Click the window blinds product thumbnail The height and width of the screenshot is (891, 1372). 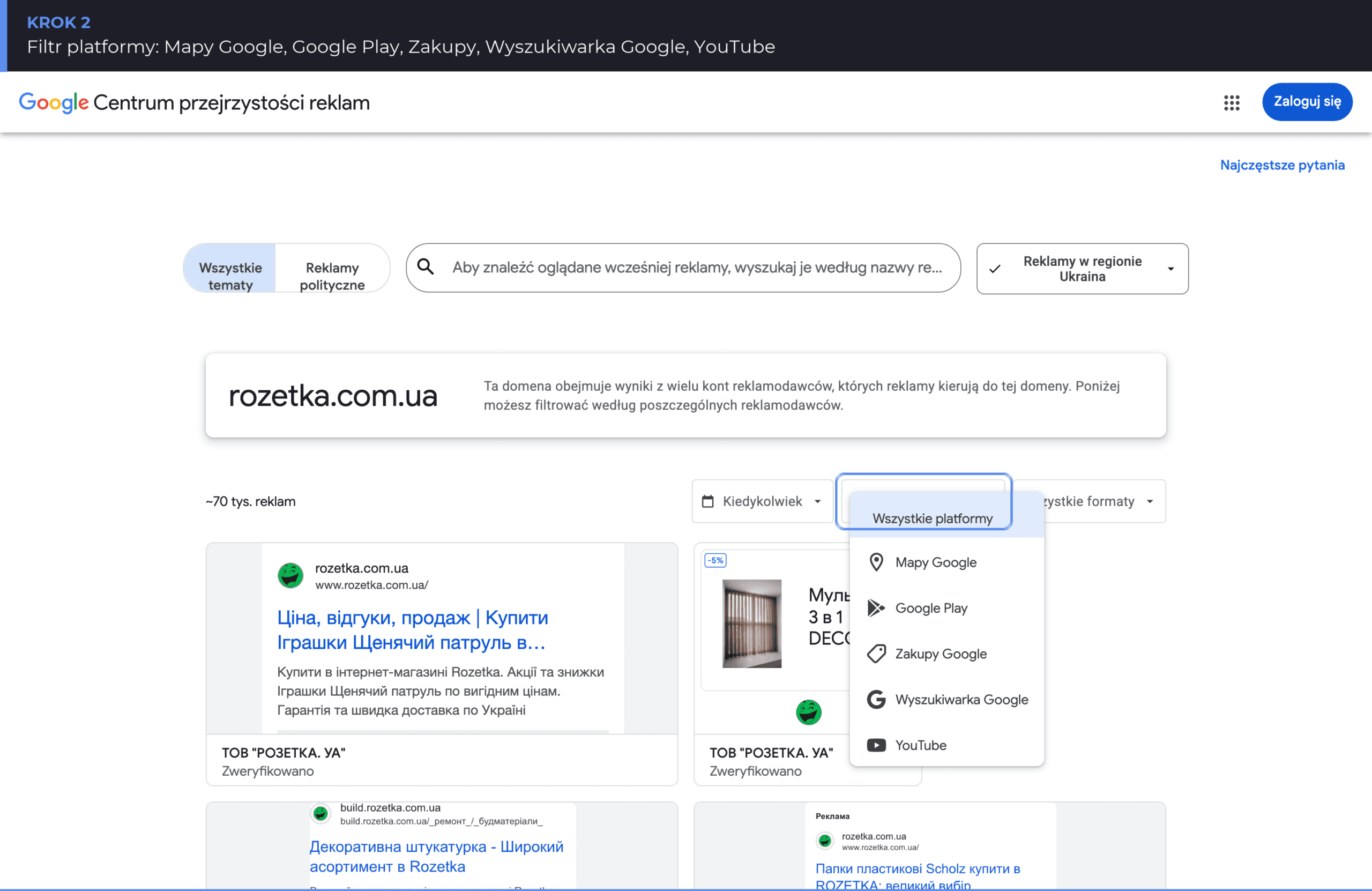click(752, 623)
